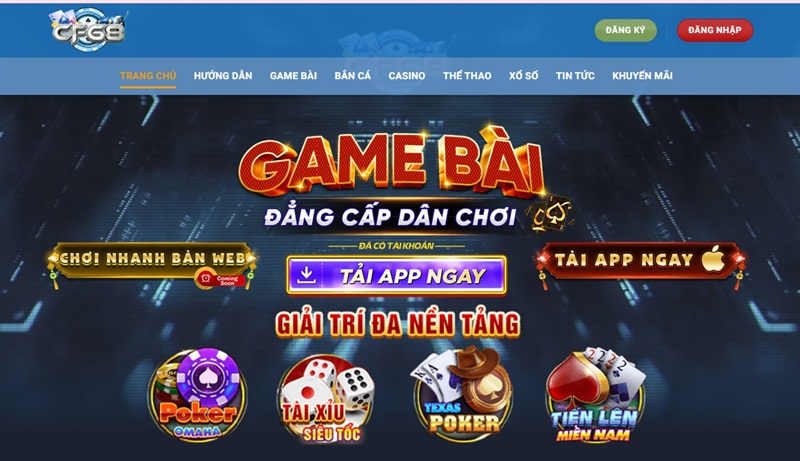
Task: Click the CFG8 logo in header
Action: click(x=88, y=30)
